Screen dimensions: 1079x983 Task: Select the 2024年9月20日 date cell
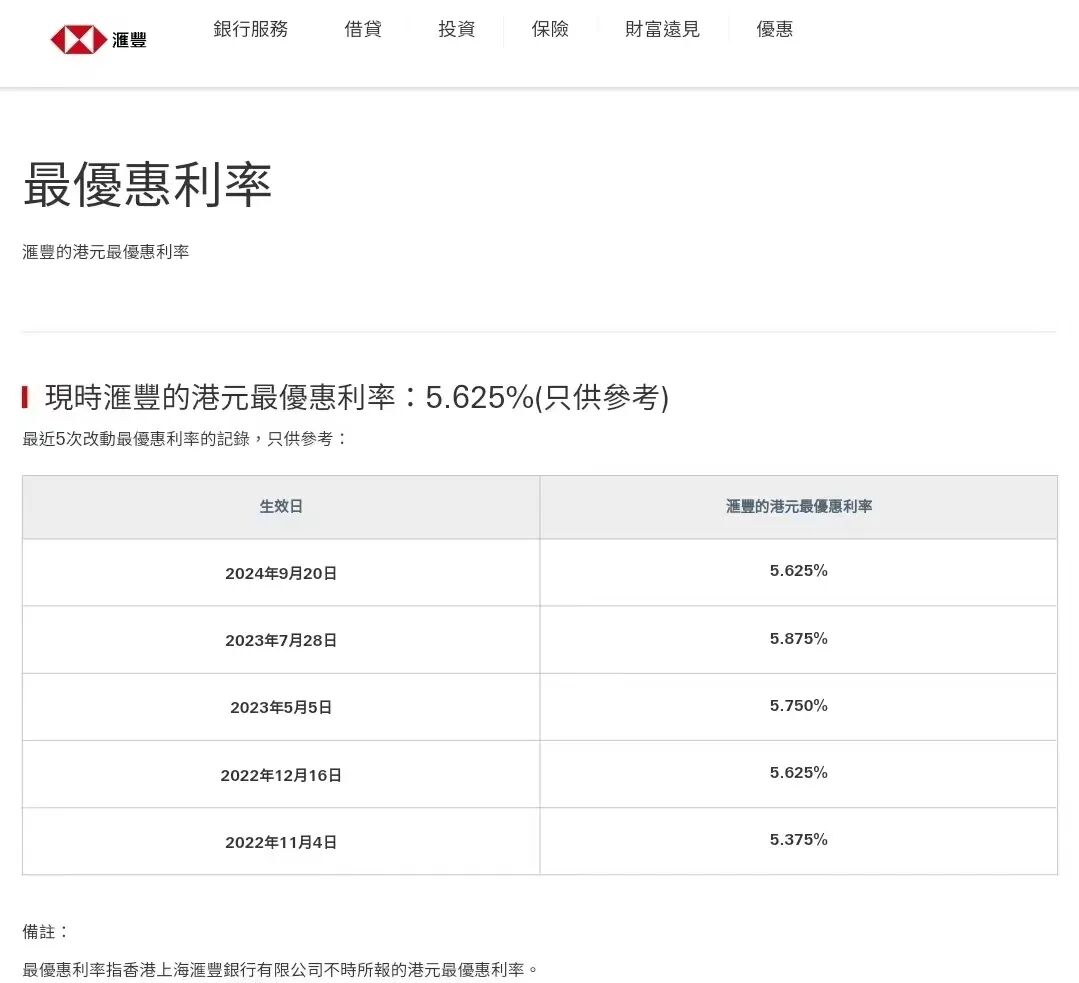[281, 573]
